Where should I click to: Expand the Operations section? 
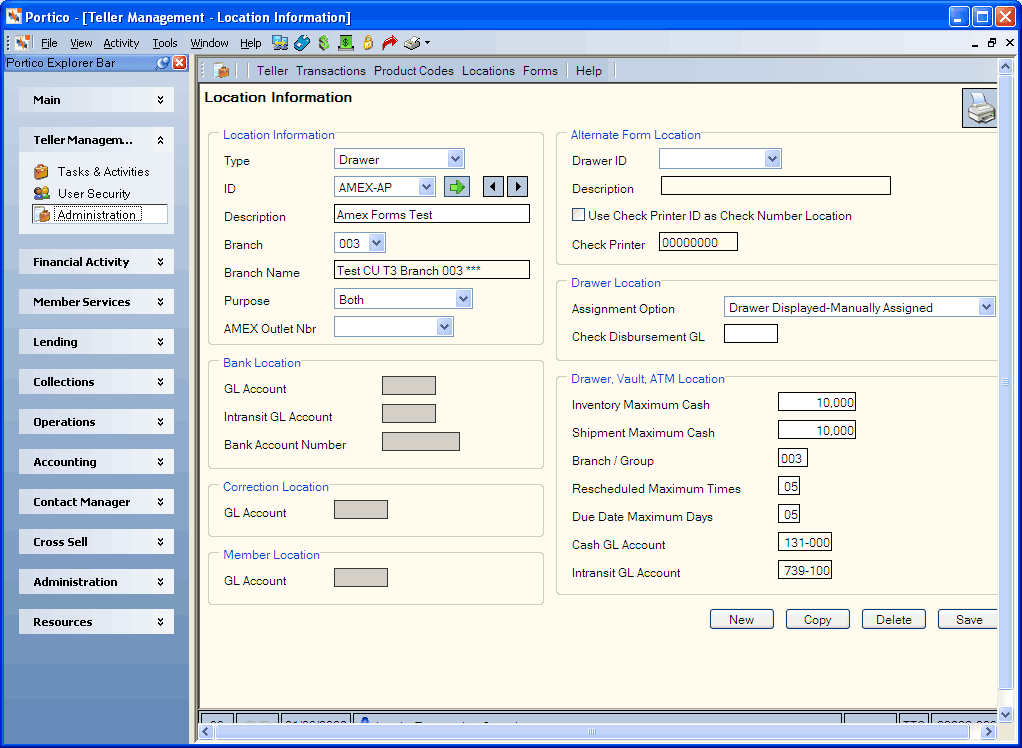(96, 422)
